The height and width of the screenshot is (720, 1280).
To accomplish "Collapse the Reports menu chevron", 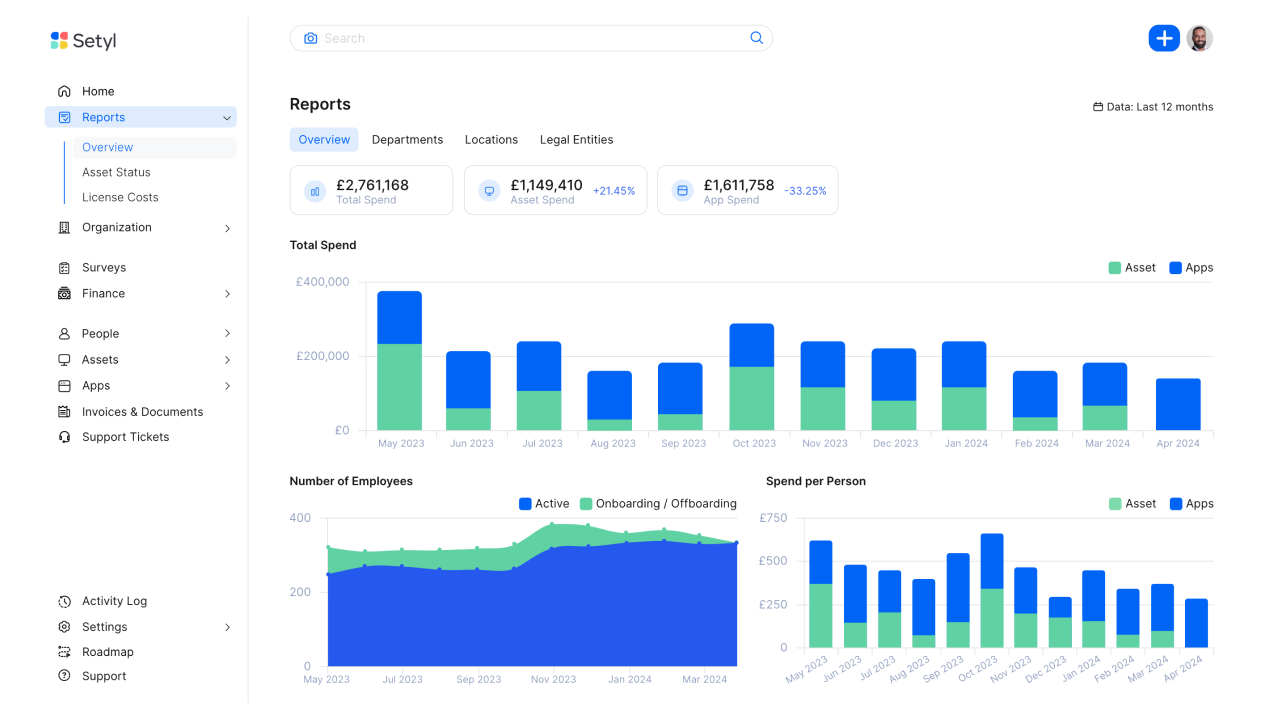I will click(x=227, y=118).
